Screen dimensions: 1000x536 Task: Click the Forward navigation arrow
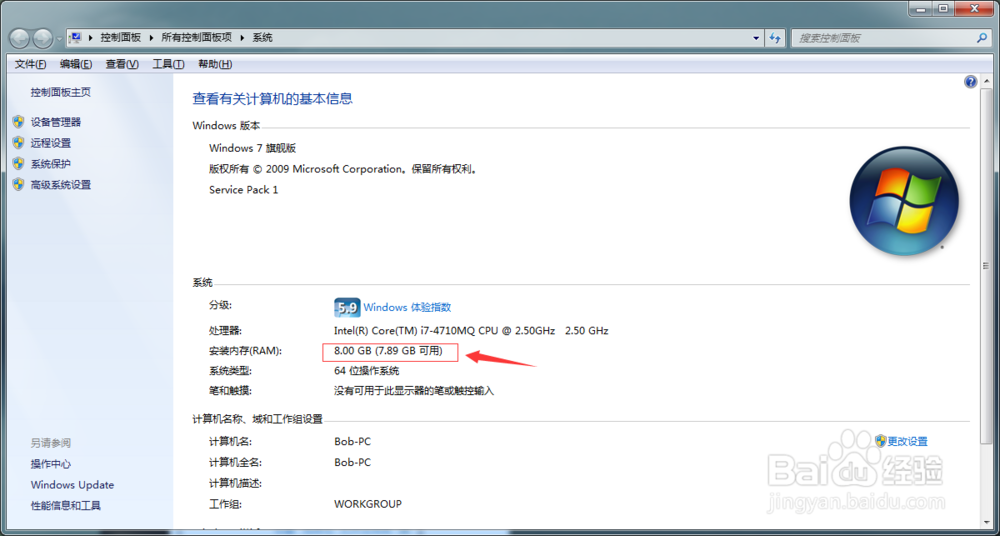(x=42, y=38)
